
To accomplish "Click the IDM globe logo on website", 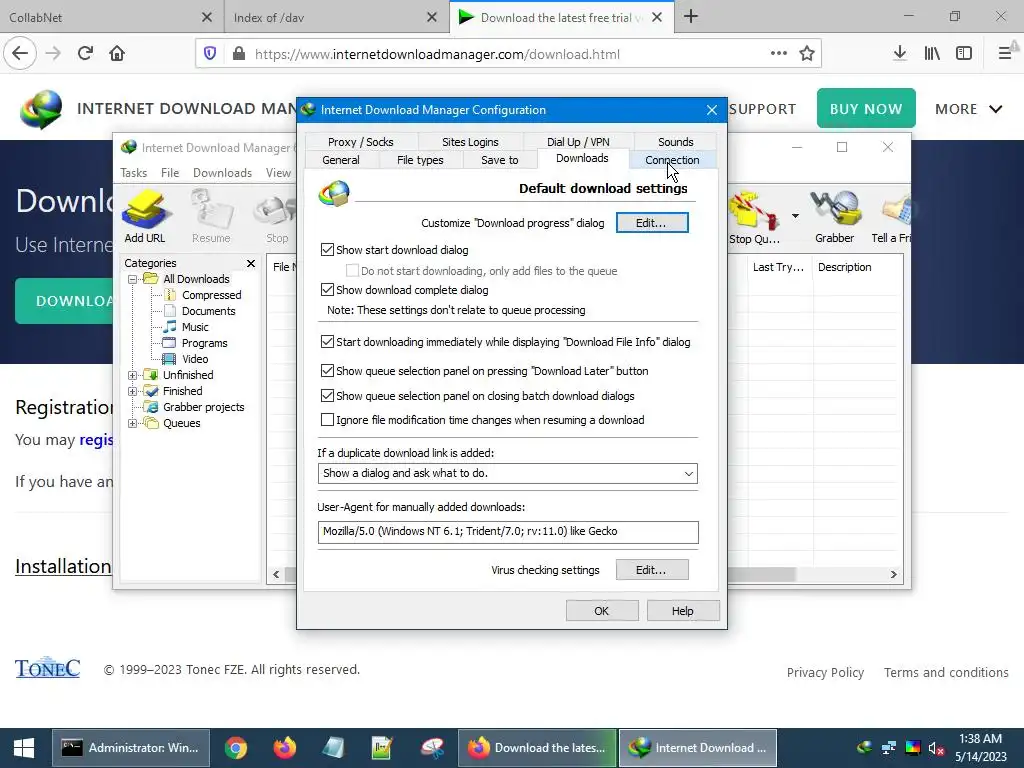I will [41, 109].
